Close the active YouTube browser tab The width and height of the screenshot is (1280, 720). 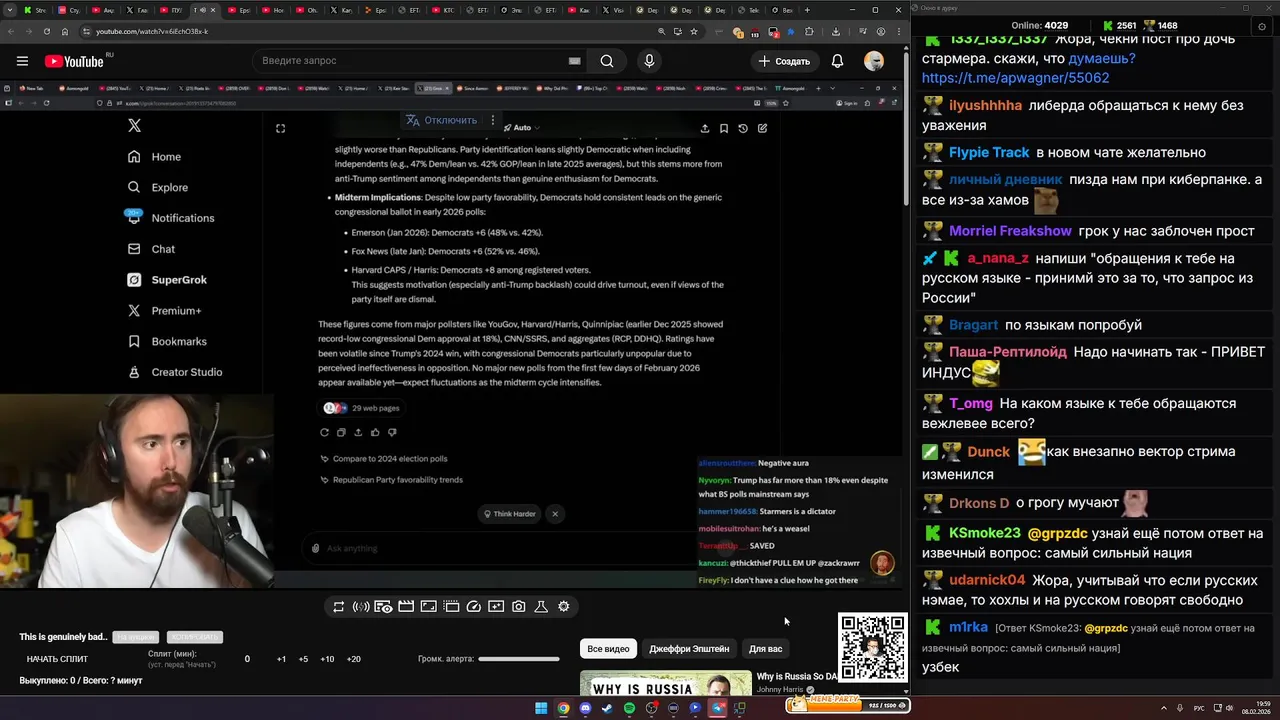(212, 10)
